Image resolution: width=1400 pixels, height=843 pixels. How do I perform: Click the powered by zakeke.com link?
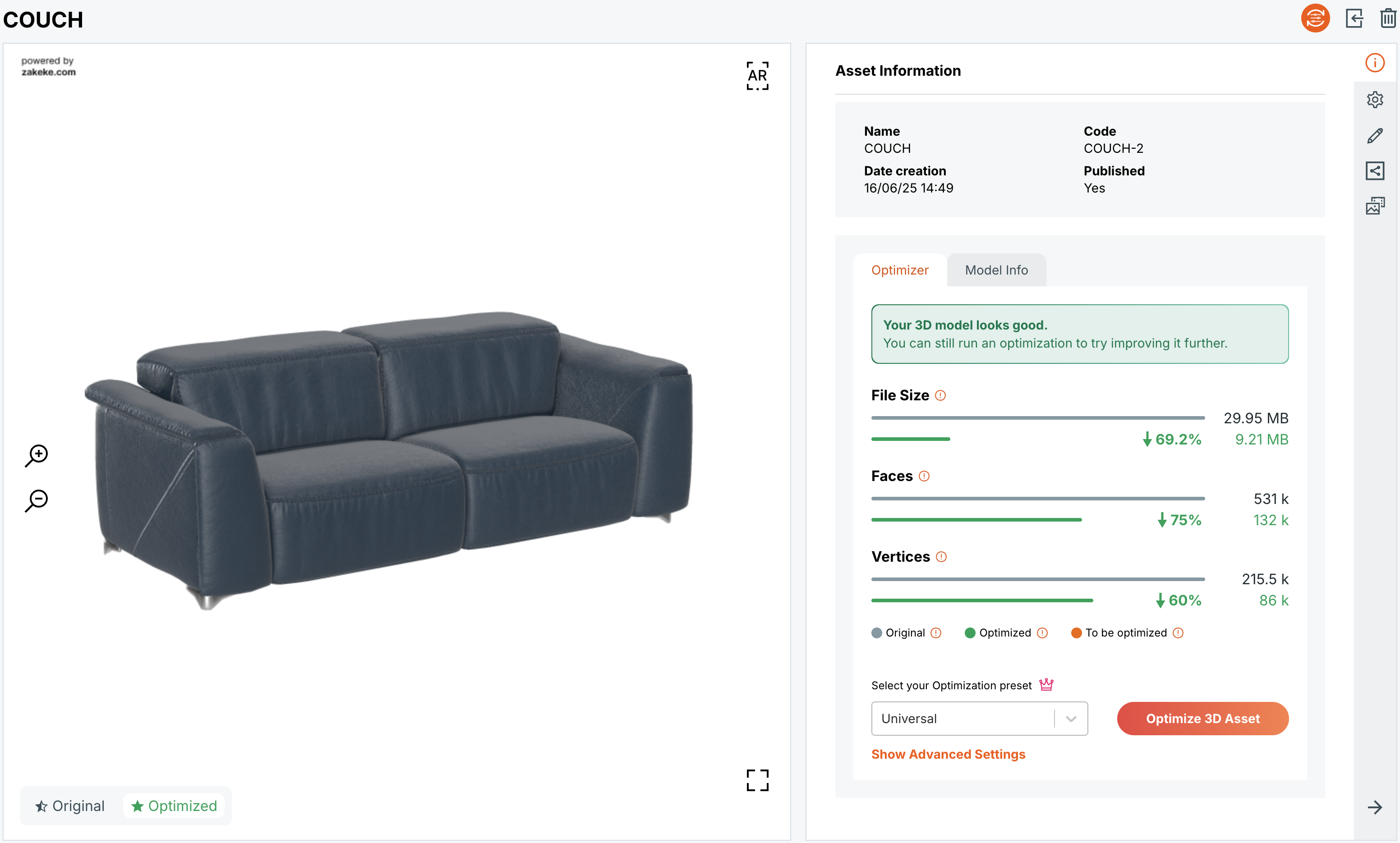point(48,66)
